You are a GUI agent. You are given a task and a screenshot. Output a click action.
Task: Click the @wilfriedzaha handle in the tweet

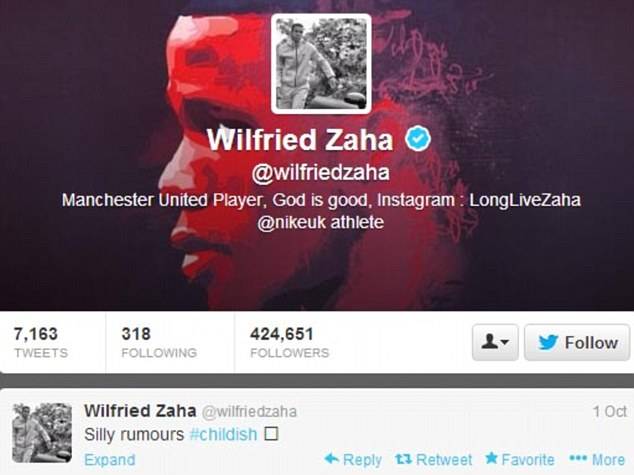click(x=249, y=412)
